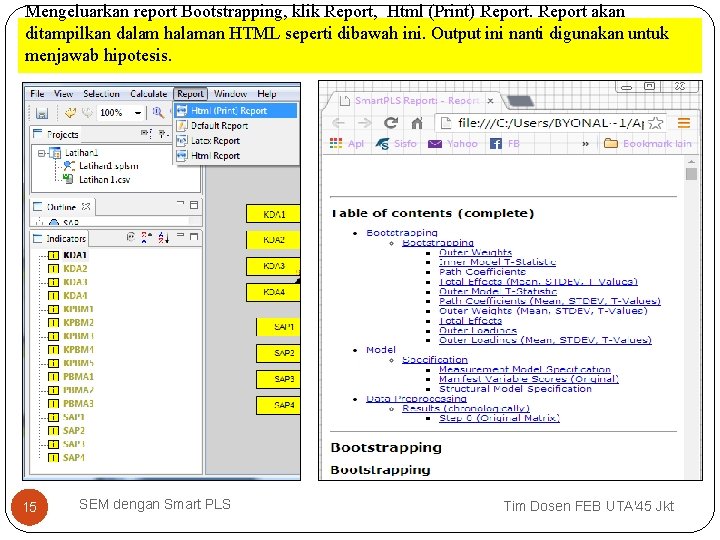Screen dimensions: 720x540
Task: Click the Outer Weights link
Action: click(475, 252)
